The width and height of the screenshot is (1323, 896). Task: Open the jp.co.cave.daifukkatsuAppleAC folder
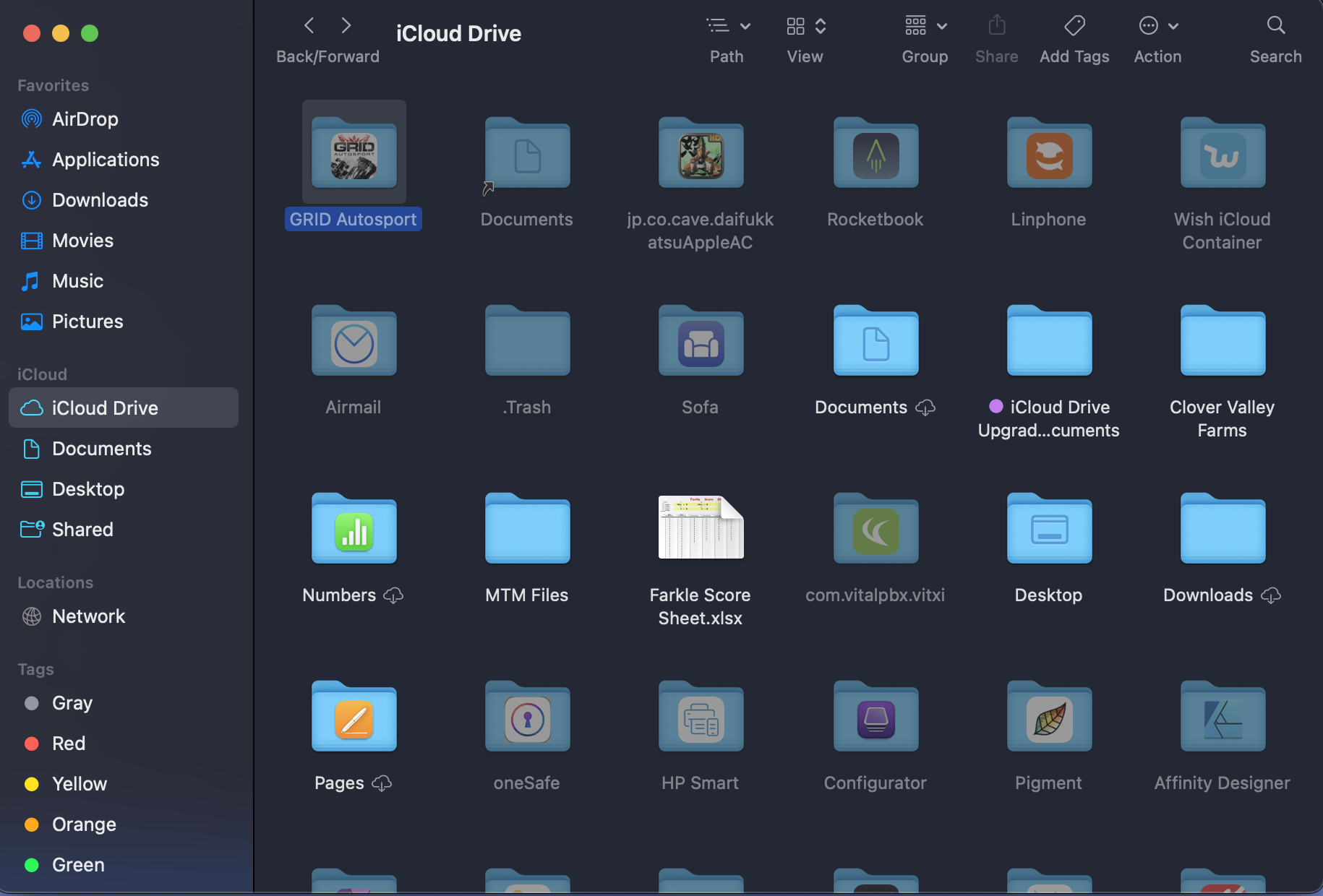pos(701,153)
